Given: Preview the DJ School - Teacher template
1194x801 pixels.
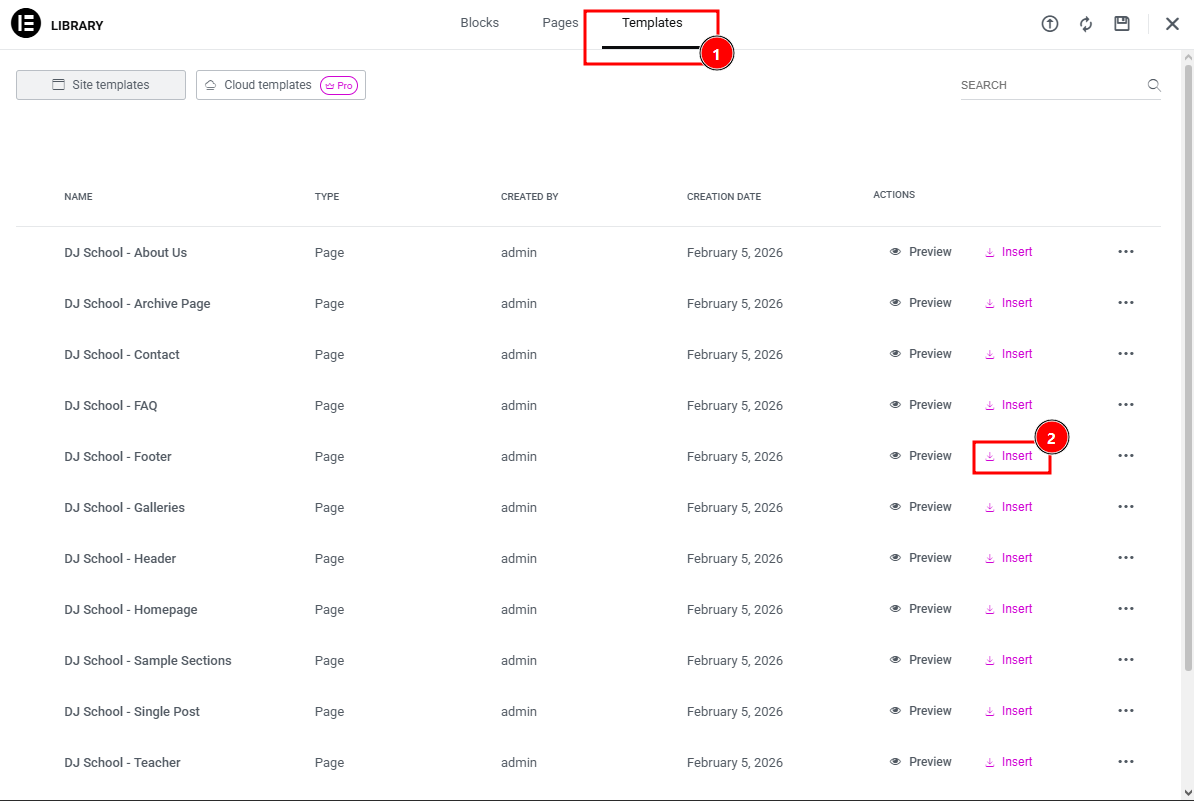Looking at the screenshot, I should coord(920,762).
